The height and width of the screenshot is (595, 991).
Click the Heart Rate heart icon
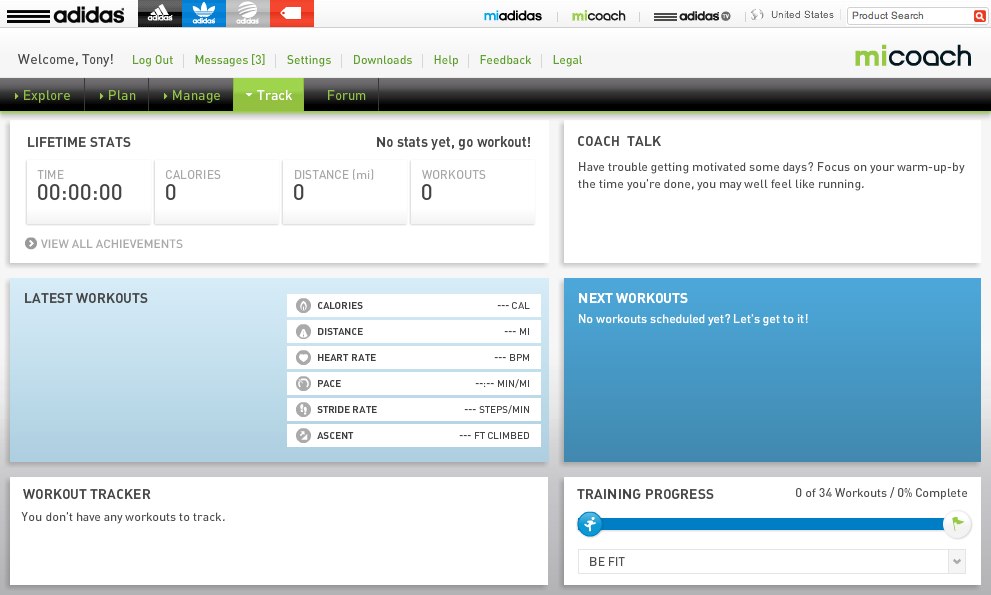point(303,357)
